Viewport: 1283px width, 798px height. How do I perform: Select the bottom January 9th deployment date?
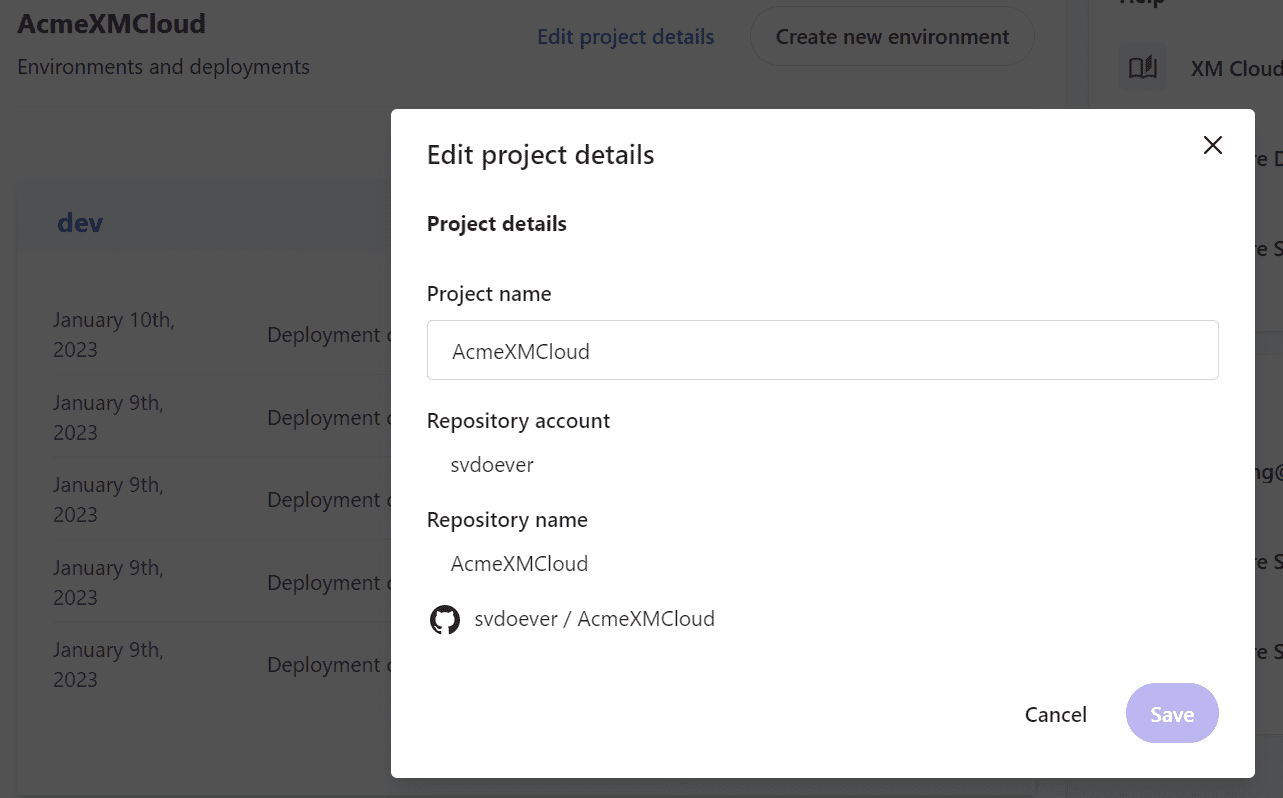pos(108,664)
